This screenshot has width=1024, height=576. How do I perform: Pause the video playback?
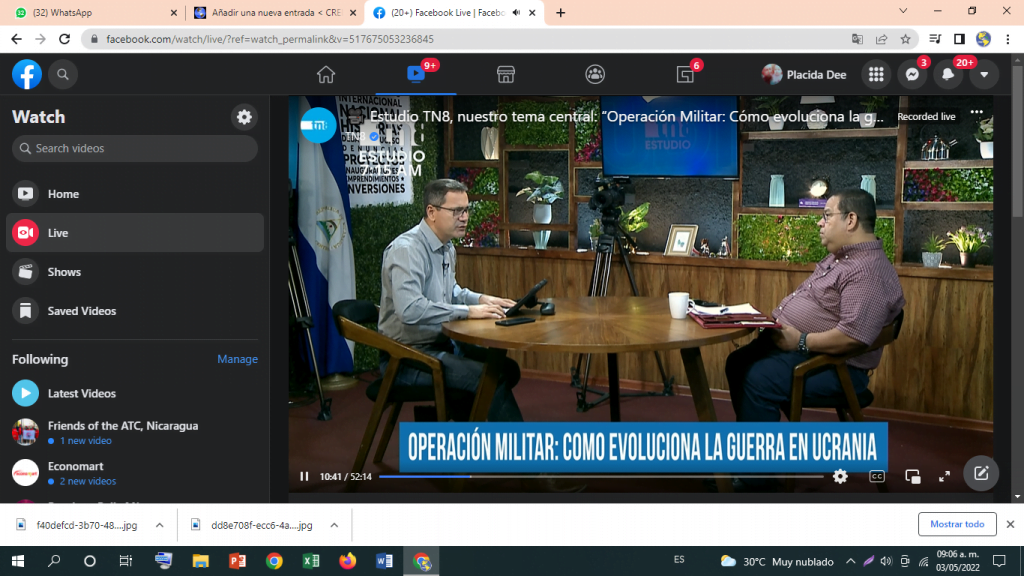pos(304,476)
